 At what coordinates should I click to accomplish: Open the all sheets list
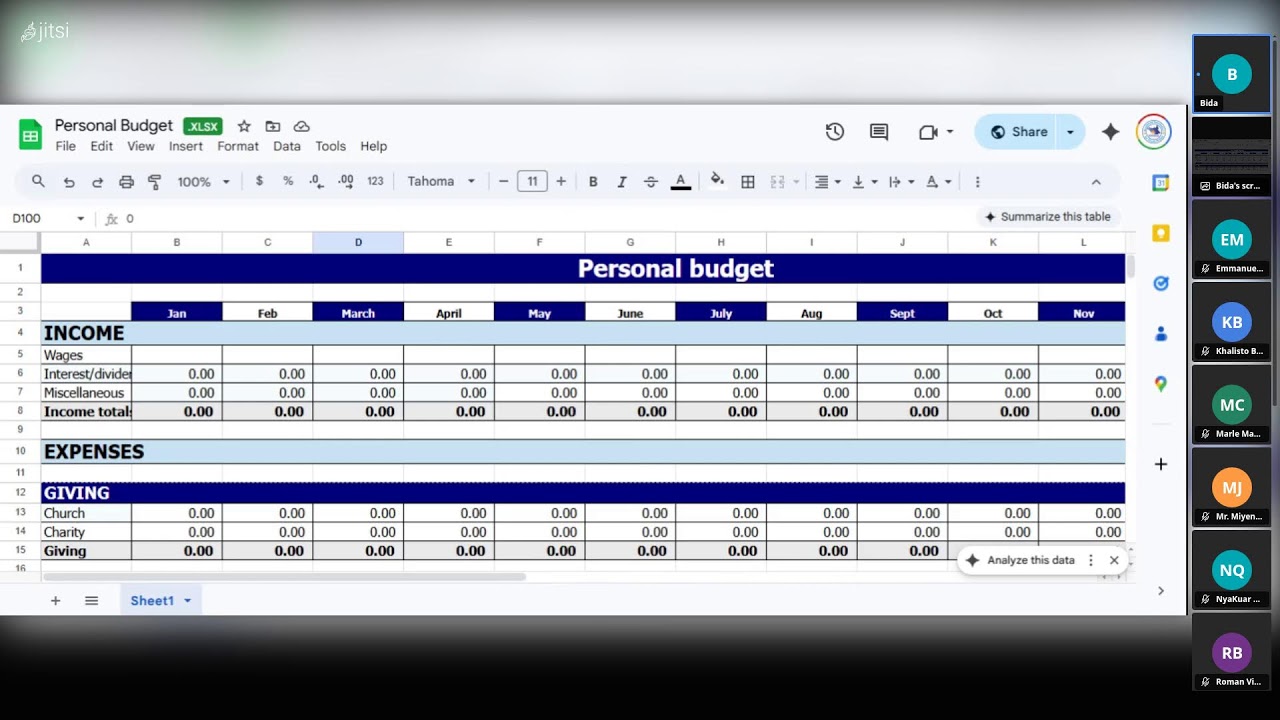coord(91,601)
